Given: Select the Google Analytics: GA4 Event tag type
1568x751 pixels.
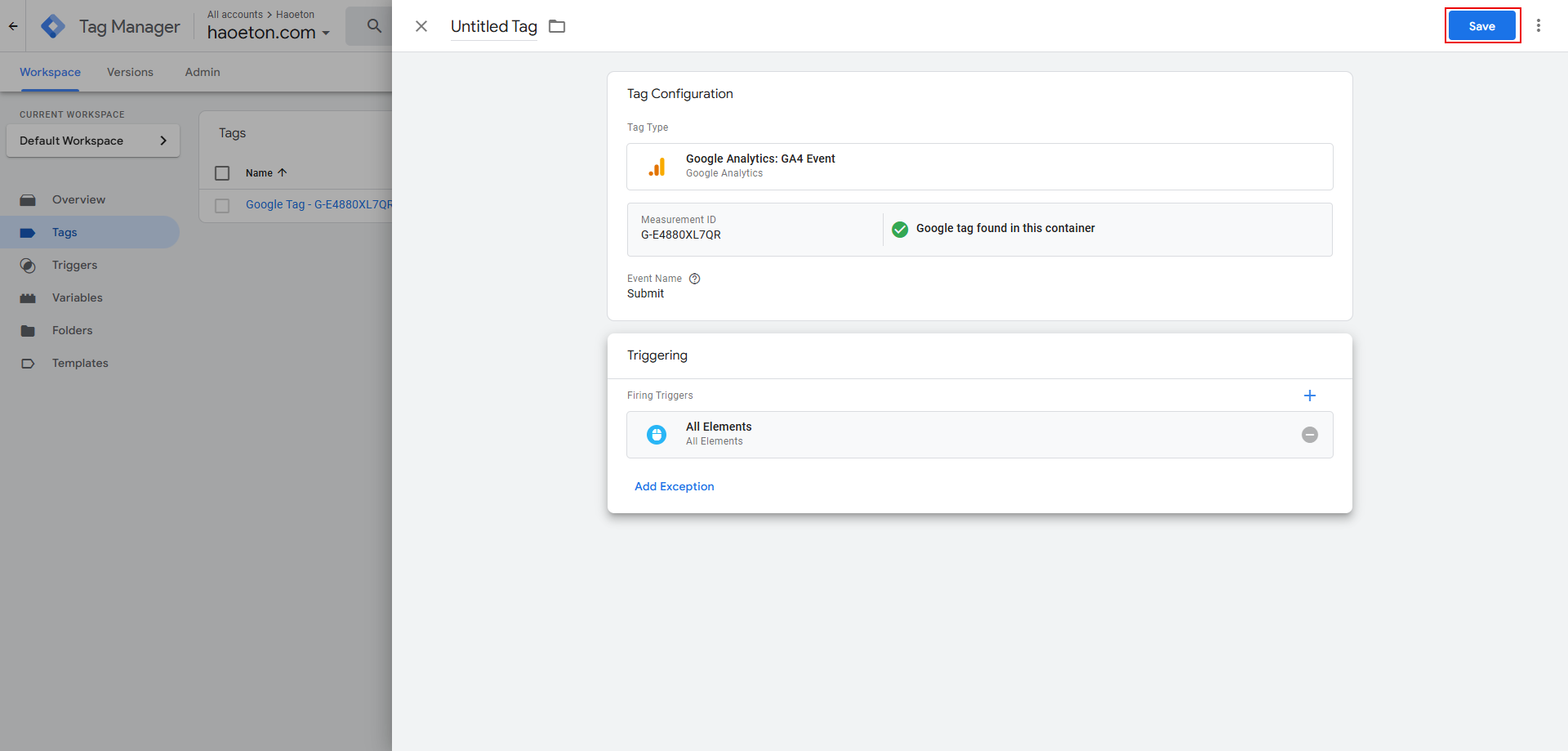Looking at the screenshot, I should [979, 167].
